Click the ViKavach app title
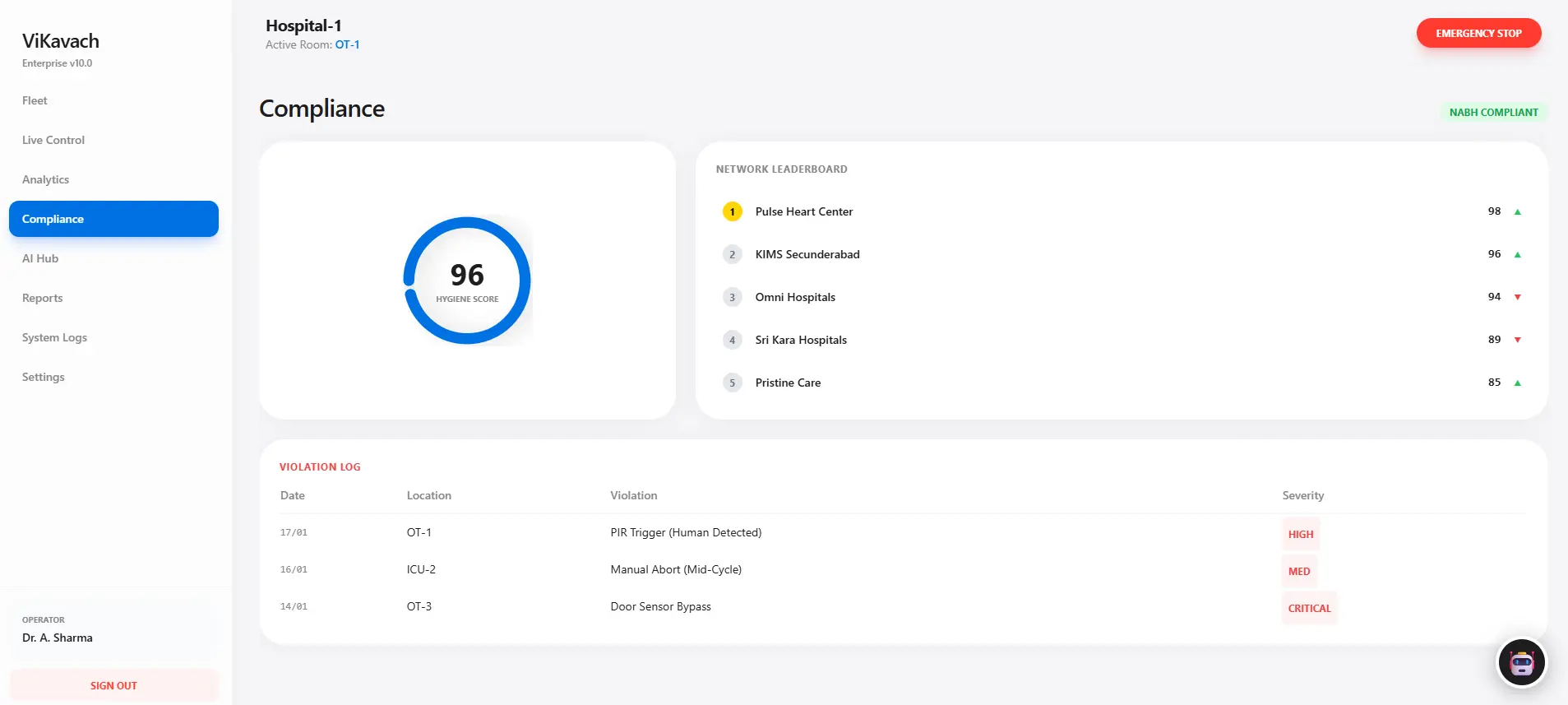This screenshot has height=705, width=1568. click(61, 41)
